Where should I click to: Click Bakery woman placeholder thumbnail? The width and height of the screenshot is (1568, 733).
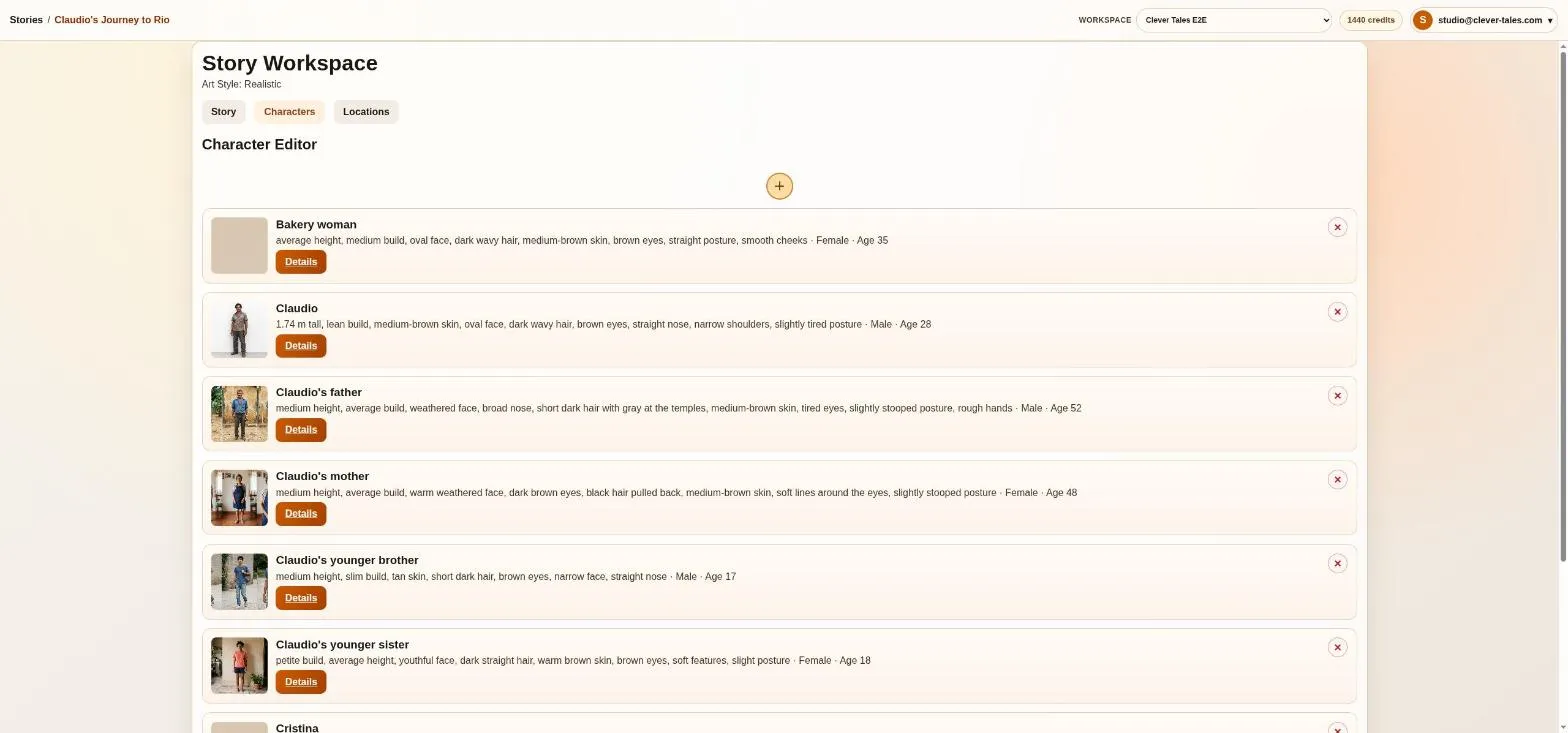pos(239,246)
